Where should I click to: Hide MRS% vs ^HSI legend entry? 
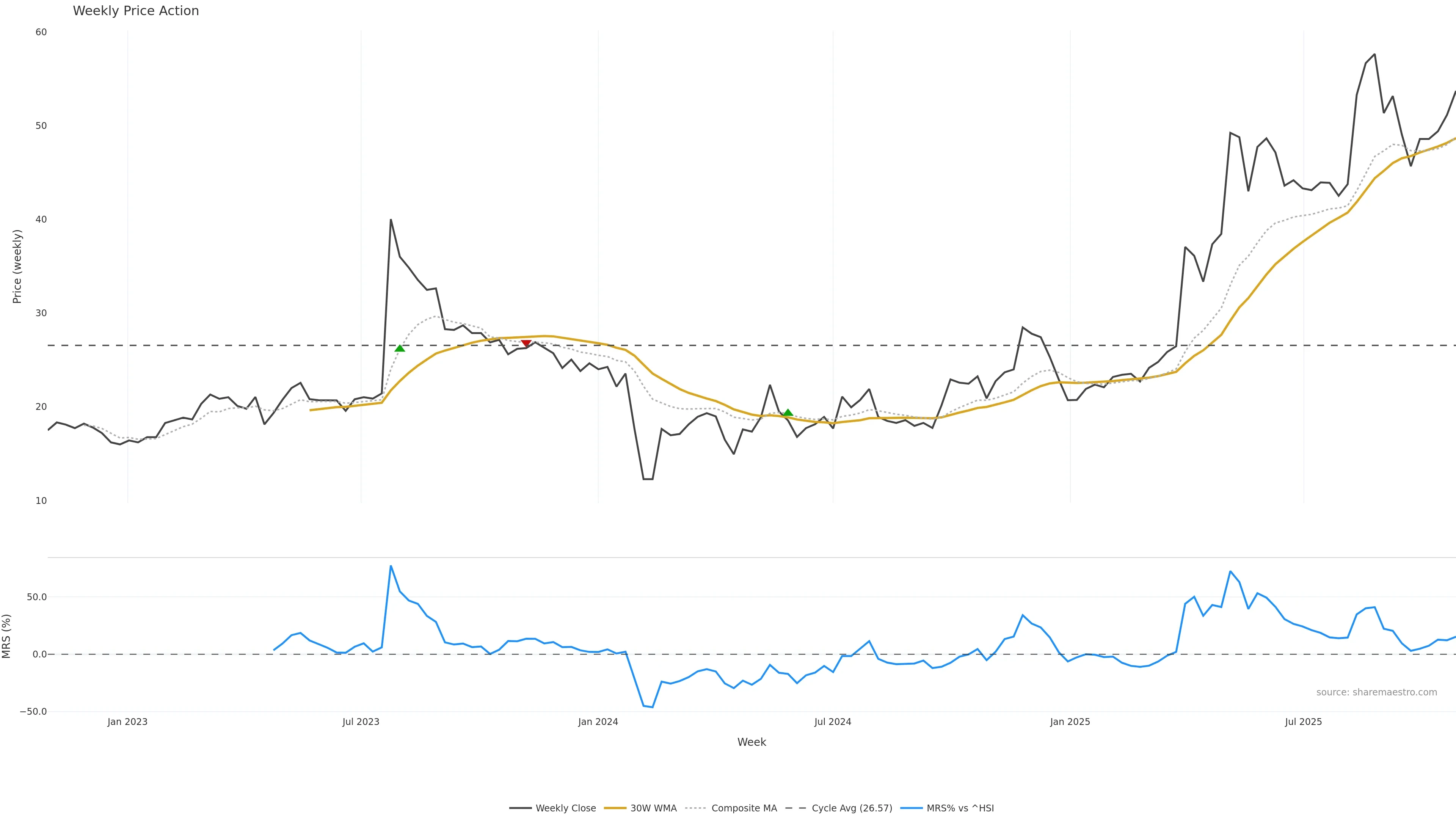960,808
